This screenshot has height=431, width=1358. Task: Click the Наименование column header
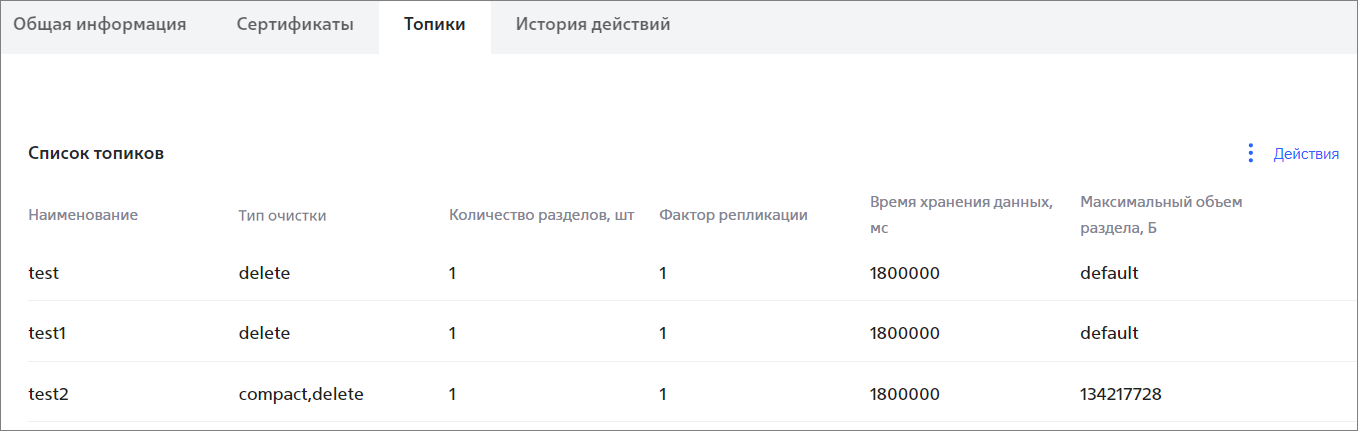(x=83, y=215)
